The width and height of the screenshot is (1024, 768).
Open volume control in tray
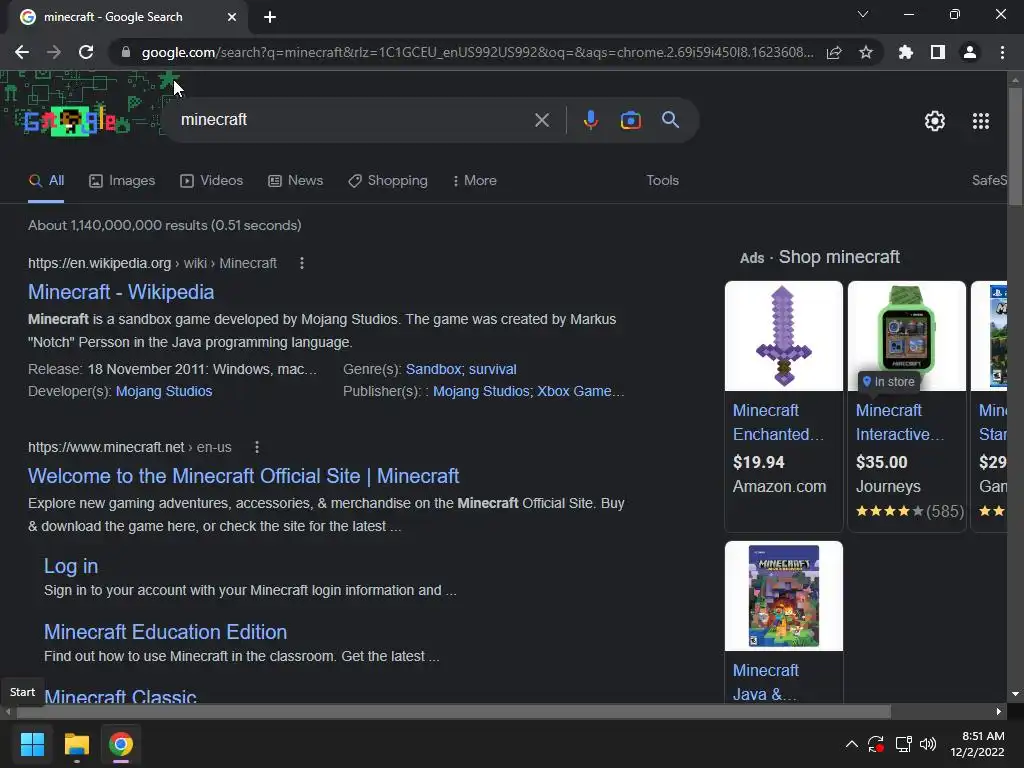(927, 744)
